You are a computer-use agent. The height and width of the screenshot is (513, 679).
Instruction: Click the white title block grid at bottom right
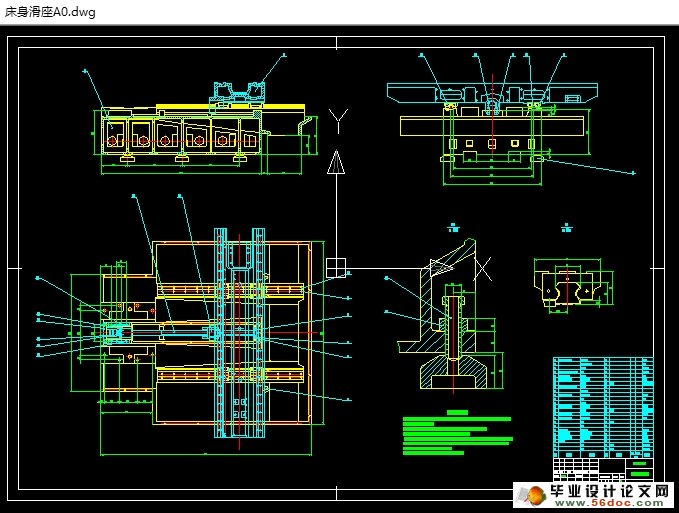(x=590, y=470)
